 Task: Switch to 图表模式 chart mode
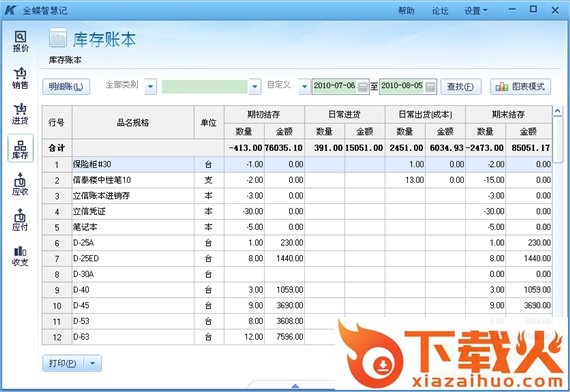[x=520, y=87]
